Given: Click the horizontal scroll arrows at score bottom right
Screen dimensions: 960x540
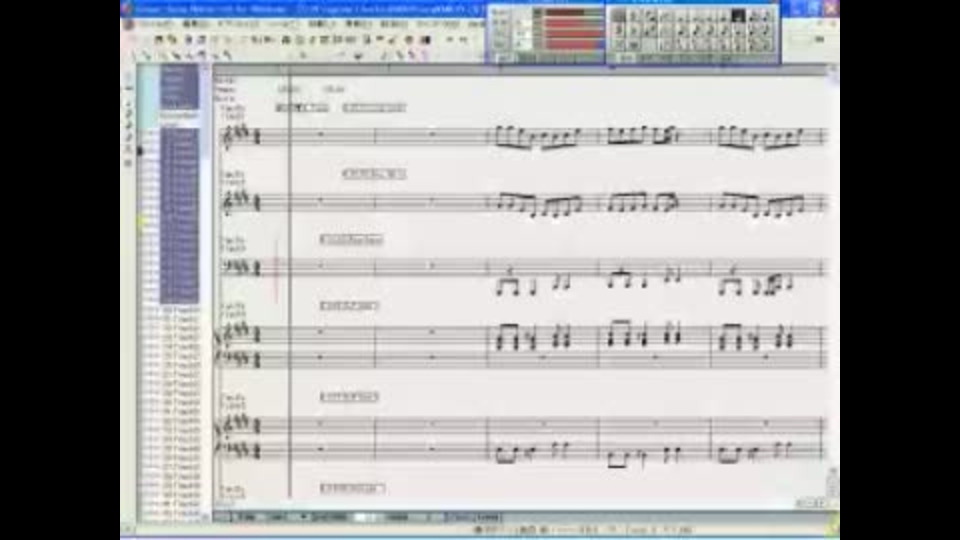Looking at the screenshot, I should [812, 503].
